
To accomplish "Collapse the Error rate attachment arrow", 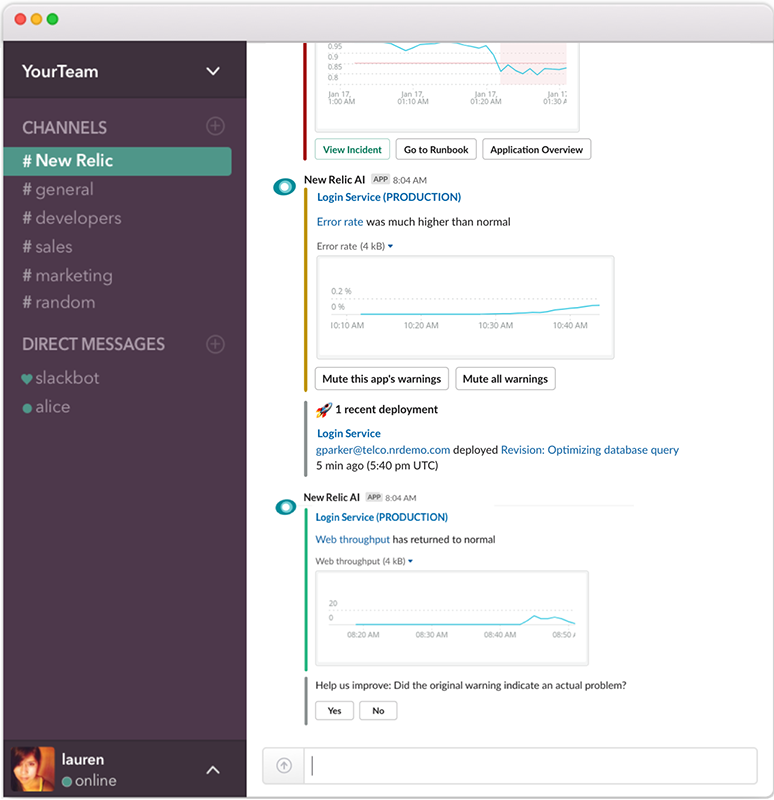I will tap(390, 246).
